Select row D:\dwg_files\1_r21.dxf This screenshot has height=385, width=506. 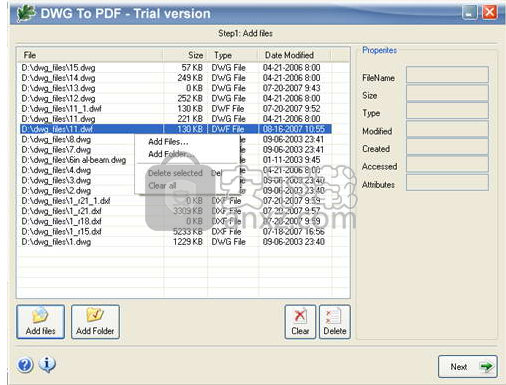(x=176, y=211)
